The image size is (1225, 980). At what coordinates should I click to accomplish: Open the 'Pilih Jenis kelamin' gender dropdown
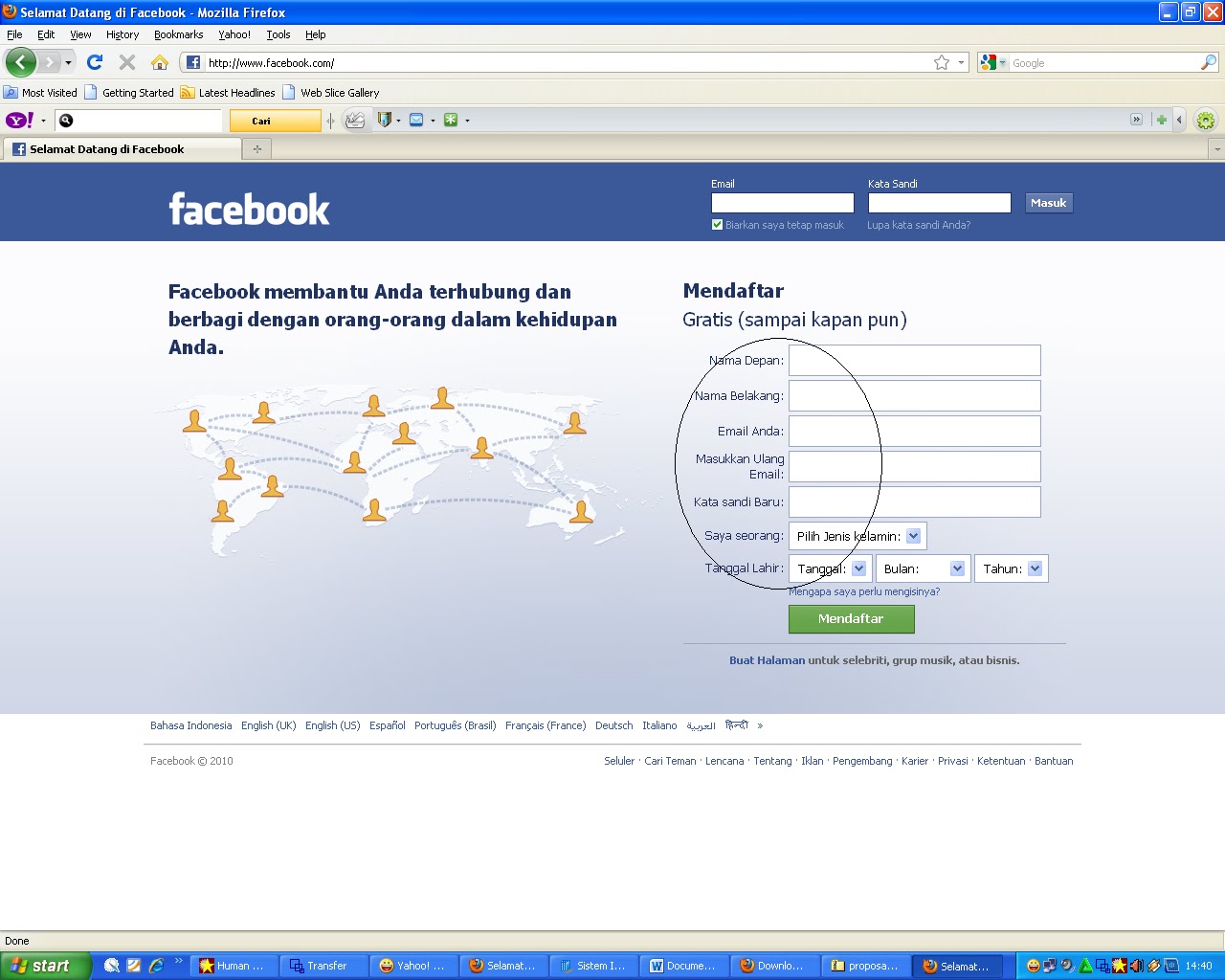tap(857, 536)
